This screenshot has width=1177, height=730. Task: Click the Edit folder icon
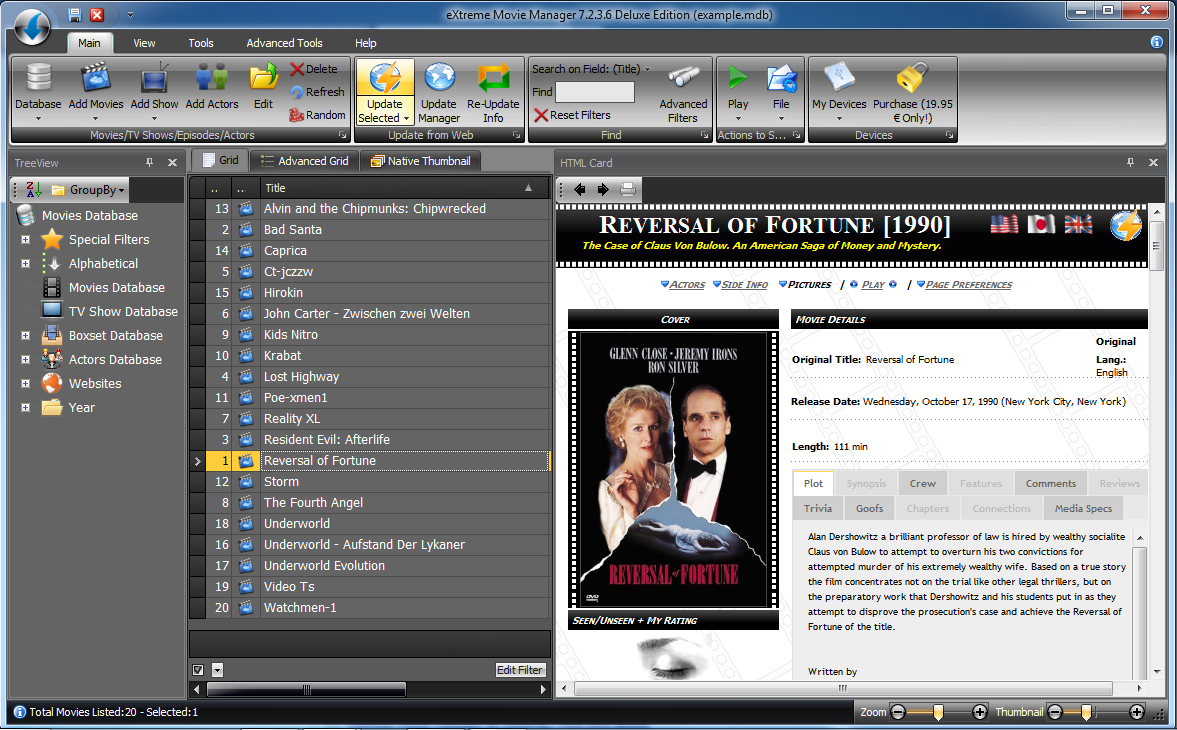(x=263, y=78)
